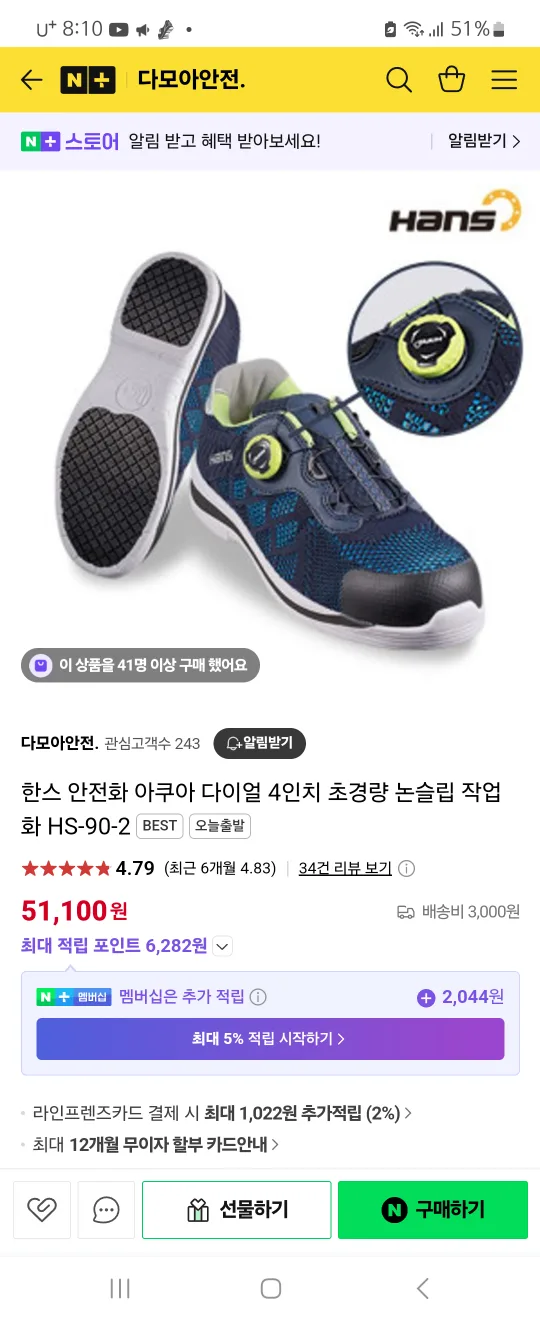Tap the 선물하기 gift button
This screenshot has width=540, height=1320.
tap(236, 1210)
